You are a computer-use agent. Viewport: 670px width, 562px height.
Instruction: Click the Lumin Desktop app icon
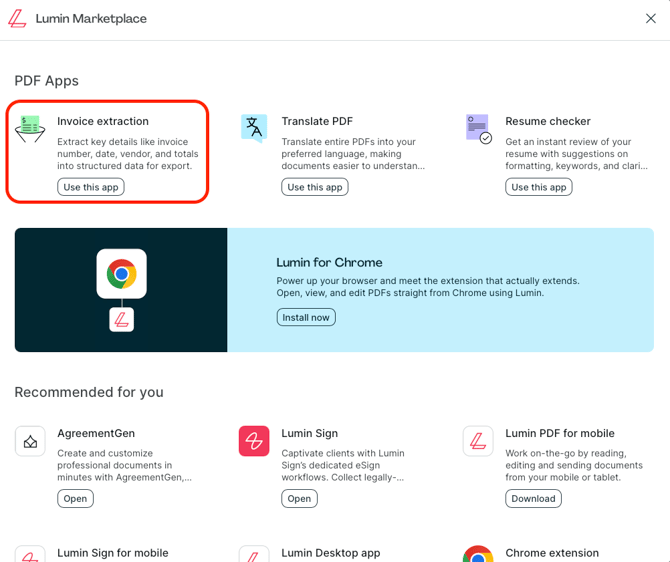[254, 554]
